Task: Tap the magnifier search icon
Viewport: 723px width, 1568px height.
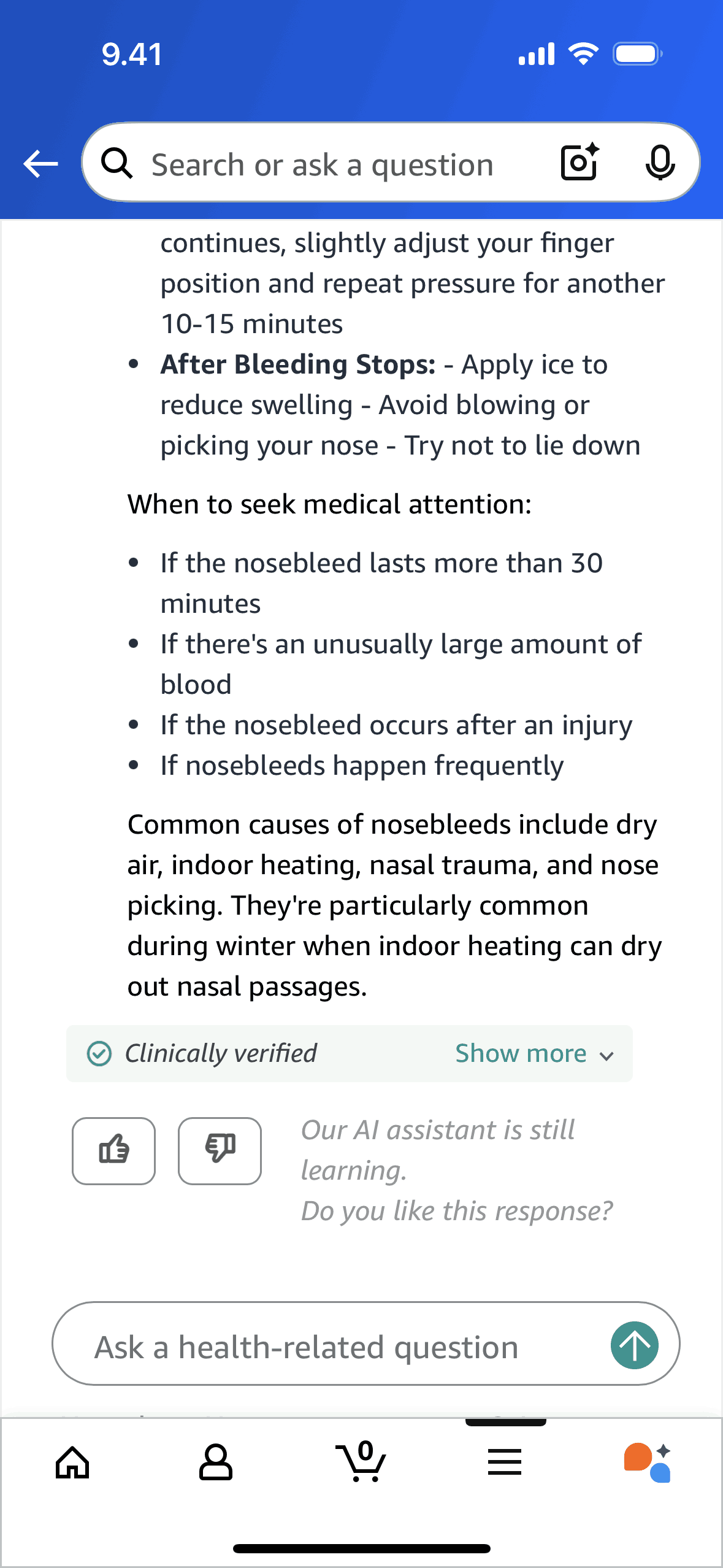Action: pyautogui.click(x=117, y=164)
